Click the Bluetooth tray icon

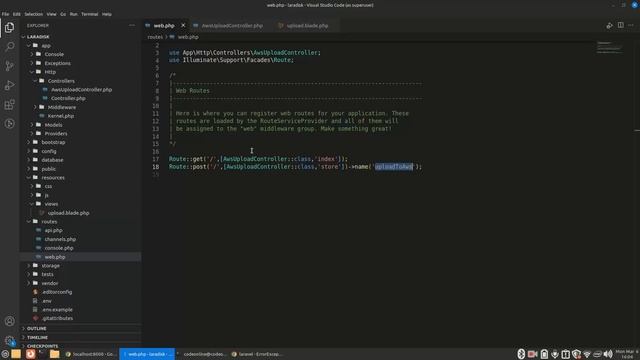click(521, 354)
